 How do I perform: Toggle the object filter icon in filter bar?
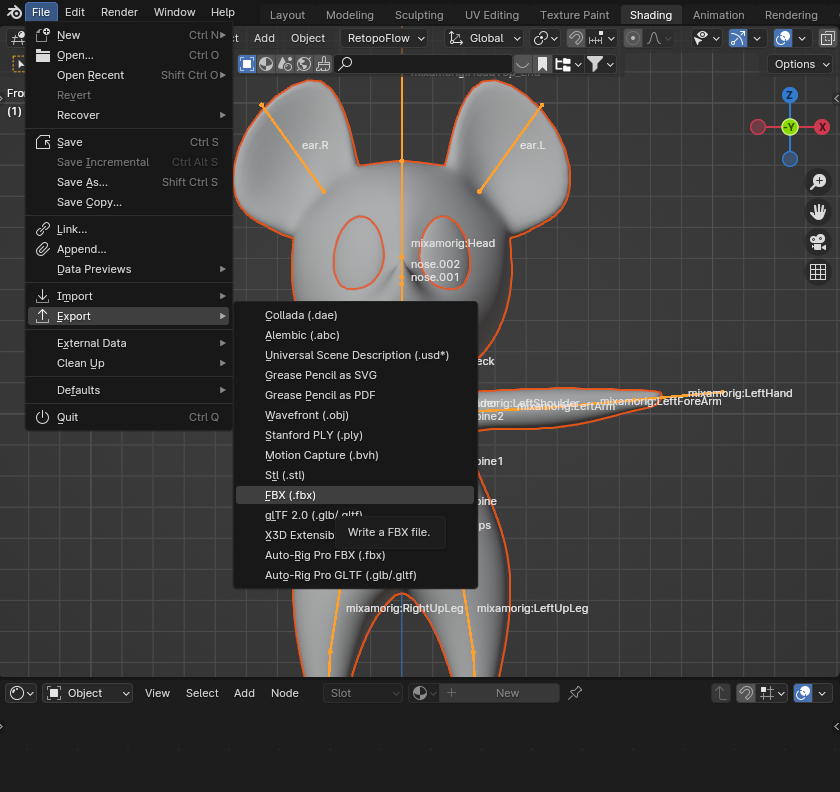pos(247,64)
